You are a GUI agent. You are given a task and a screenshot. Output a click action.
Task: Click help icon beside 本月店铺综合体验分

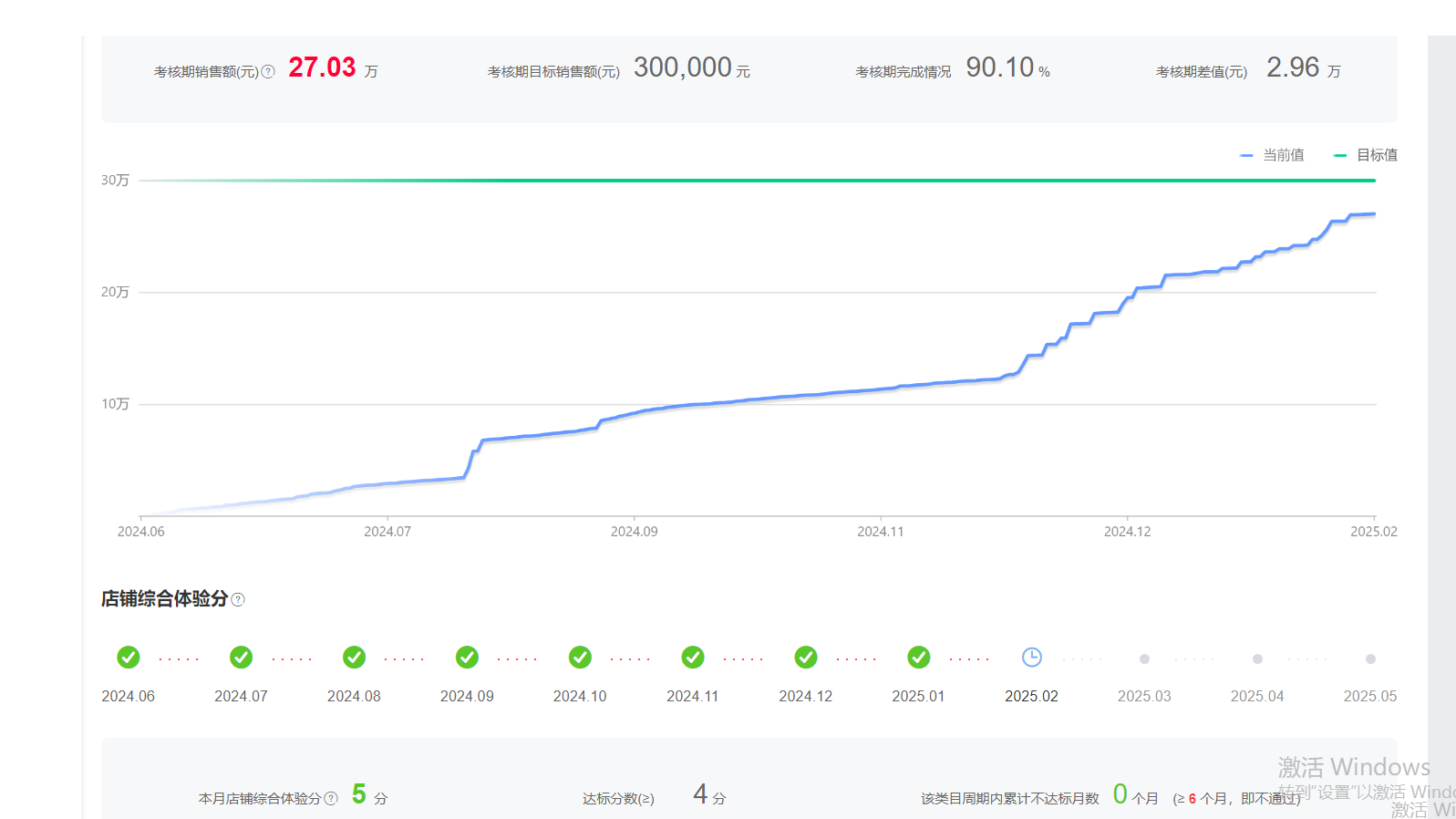tap(331, 798)
